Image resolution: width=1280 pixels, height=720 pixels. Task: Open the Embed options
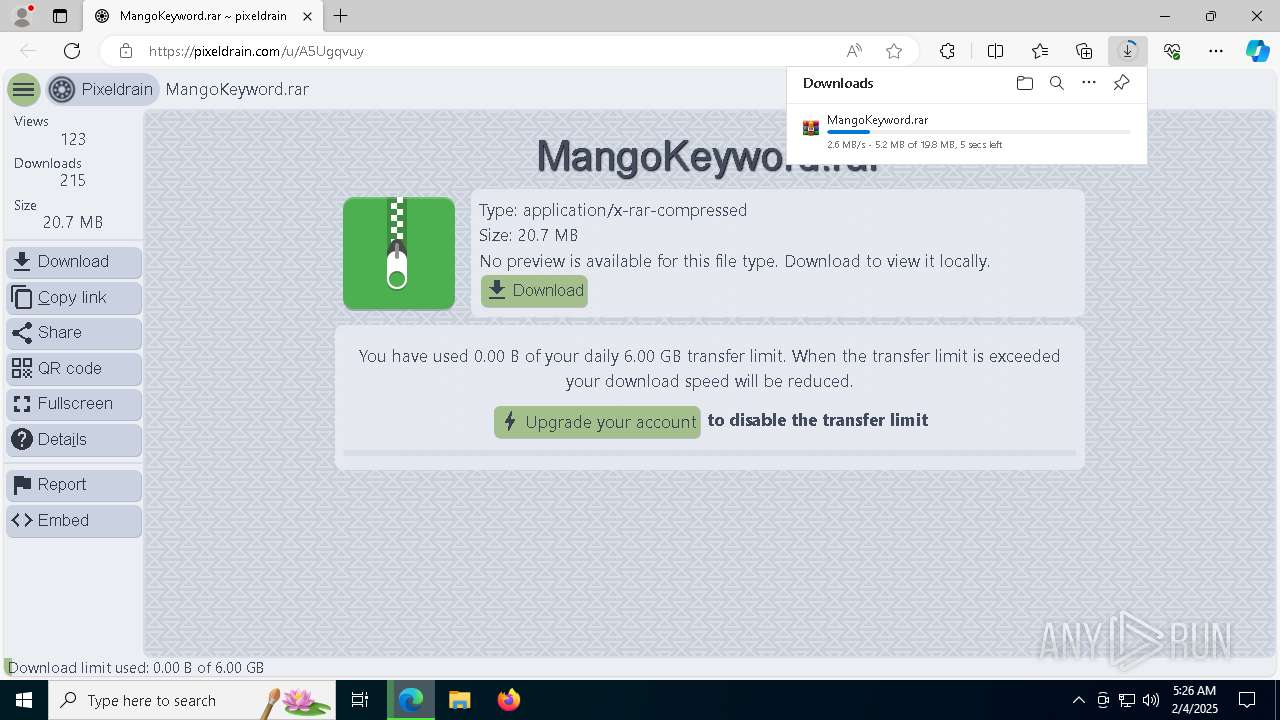tap(74, 521)
